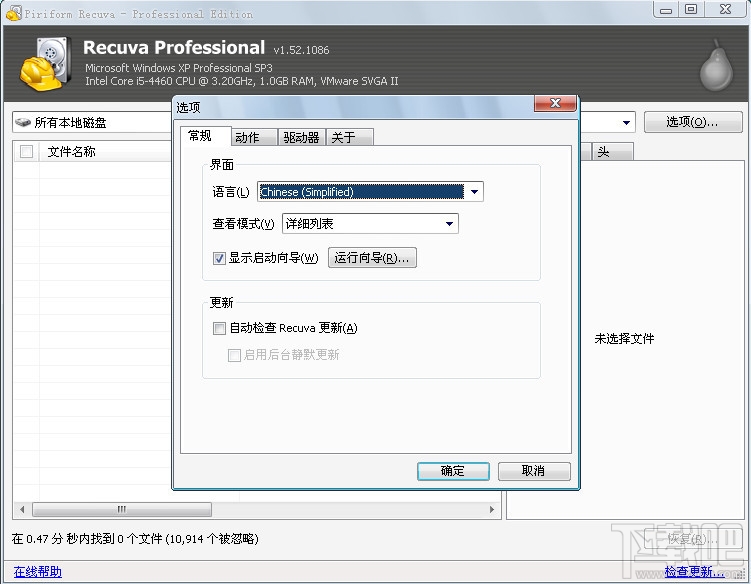Viewport: 751px width, 584px height.
Task: Expand the 所有本地磁盘 drive selector
Action: tap(92, 123)
